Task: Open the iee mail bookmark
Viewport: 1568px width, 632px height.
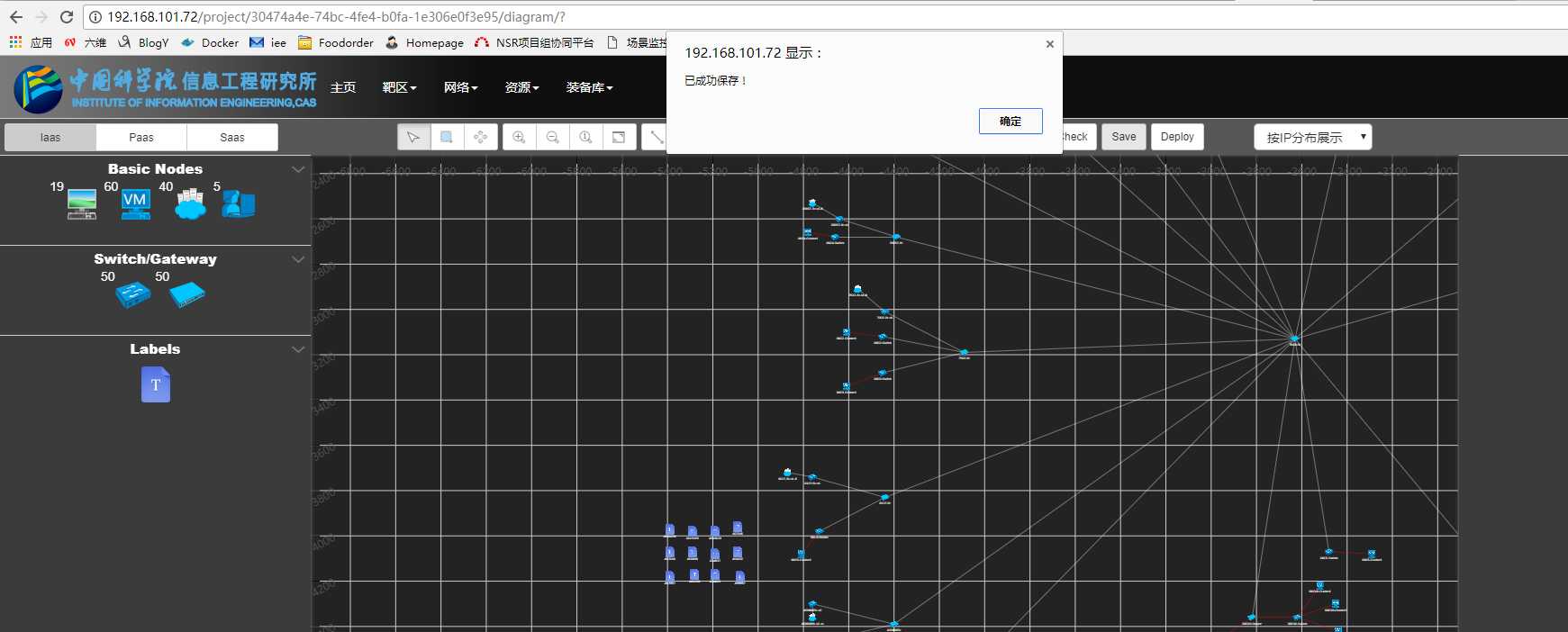Action: [x=268, y=42]
